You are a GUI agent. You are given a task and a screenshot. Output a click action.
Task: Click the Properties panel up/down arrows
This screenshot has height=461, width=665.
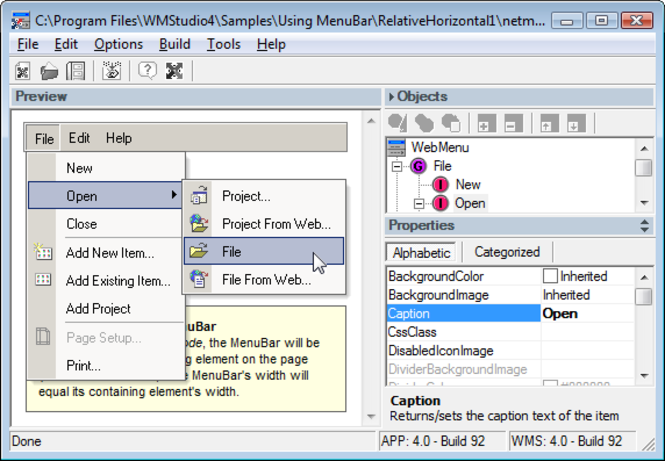click(645, 226)
